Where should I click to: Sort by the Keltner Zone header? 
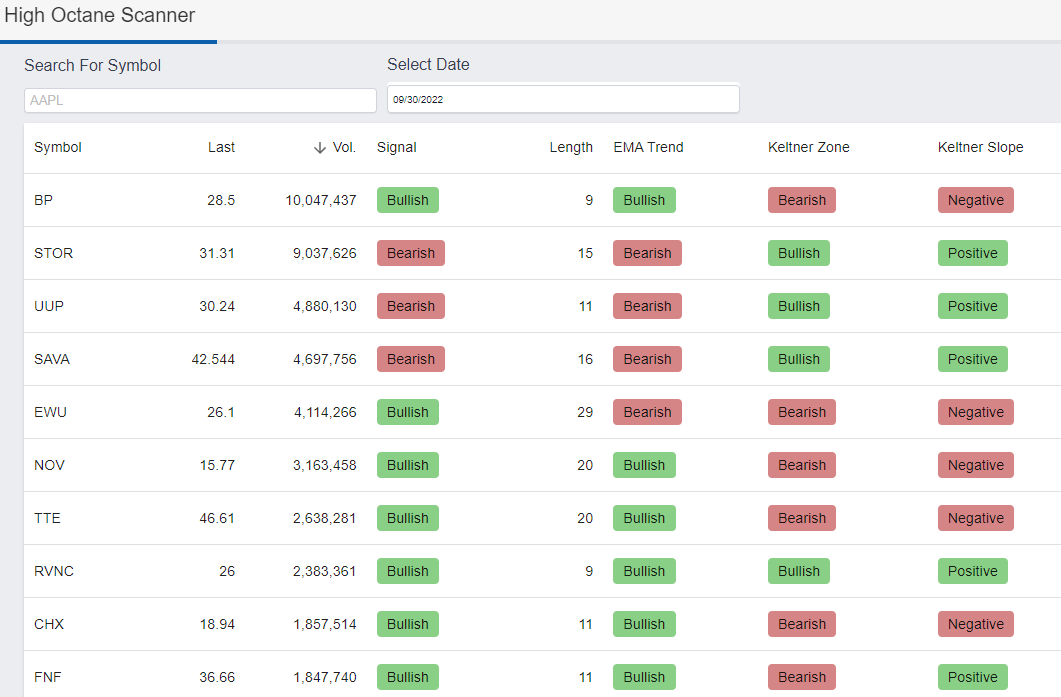coord(809,148)
